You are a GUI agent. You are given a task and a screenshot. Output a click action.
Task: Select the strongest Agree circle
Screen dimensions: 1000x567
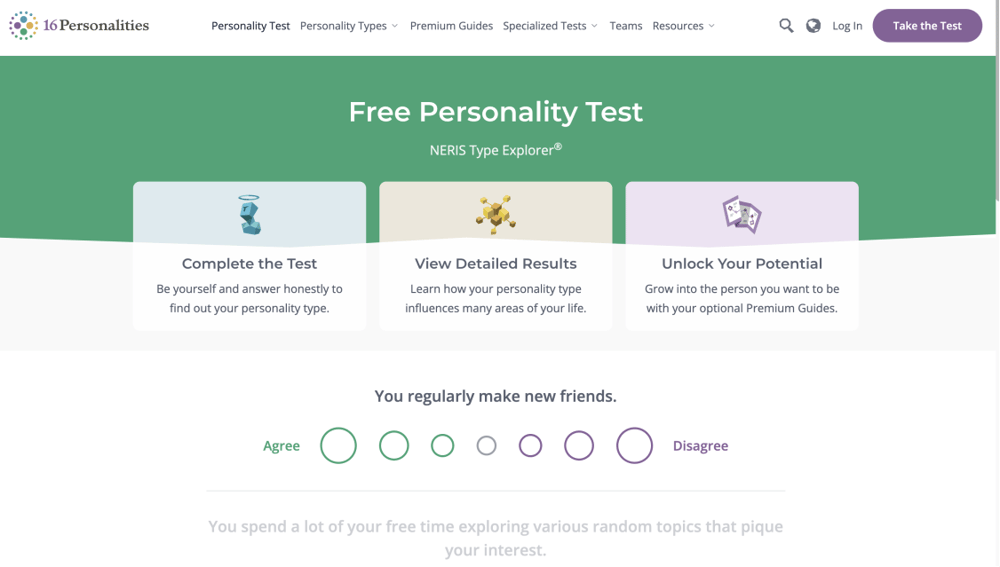click(338, 446)
